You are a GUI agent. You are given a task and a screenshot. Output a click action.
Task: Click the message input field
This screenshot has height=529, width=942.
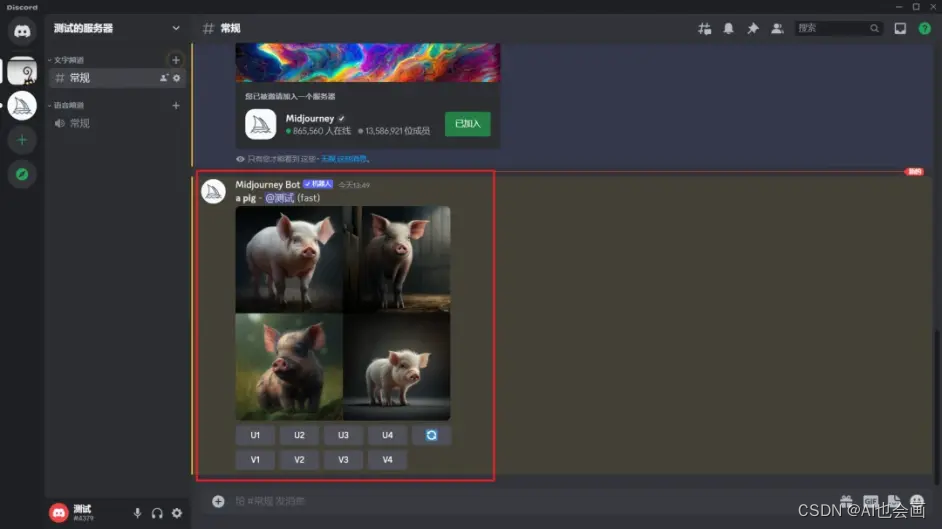(529, 501)
